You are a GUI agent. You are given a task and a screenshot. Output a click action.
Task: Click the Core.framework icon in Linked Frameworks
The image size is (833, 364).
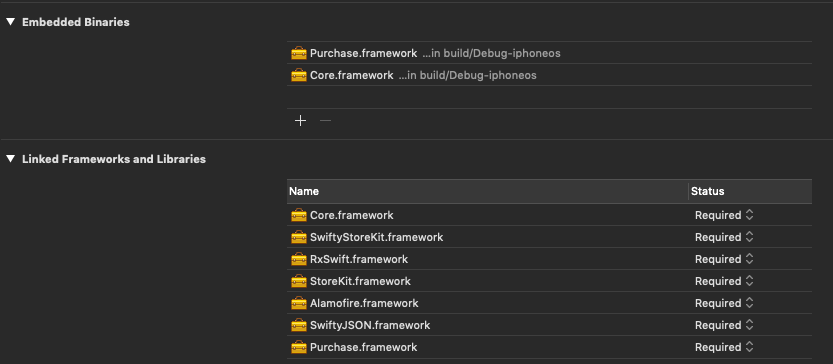coord(299,215)
